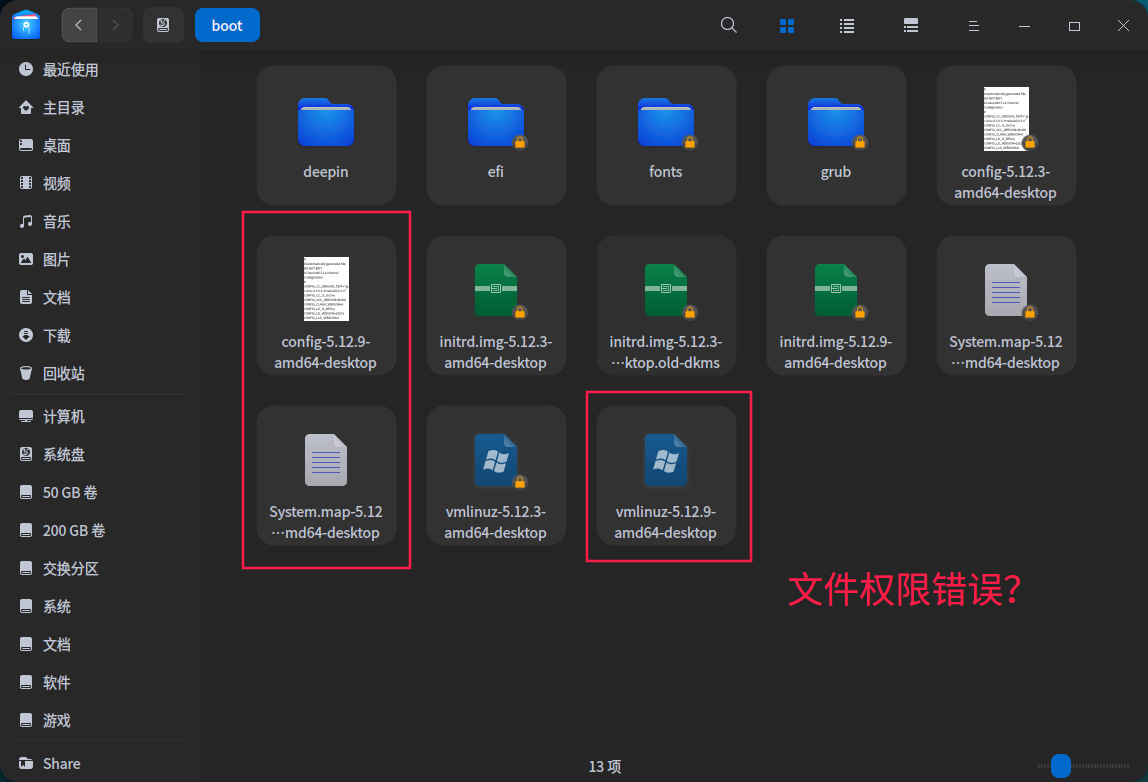
Task: Select locked System.map file in second row
Action: (1005, 305)
